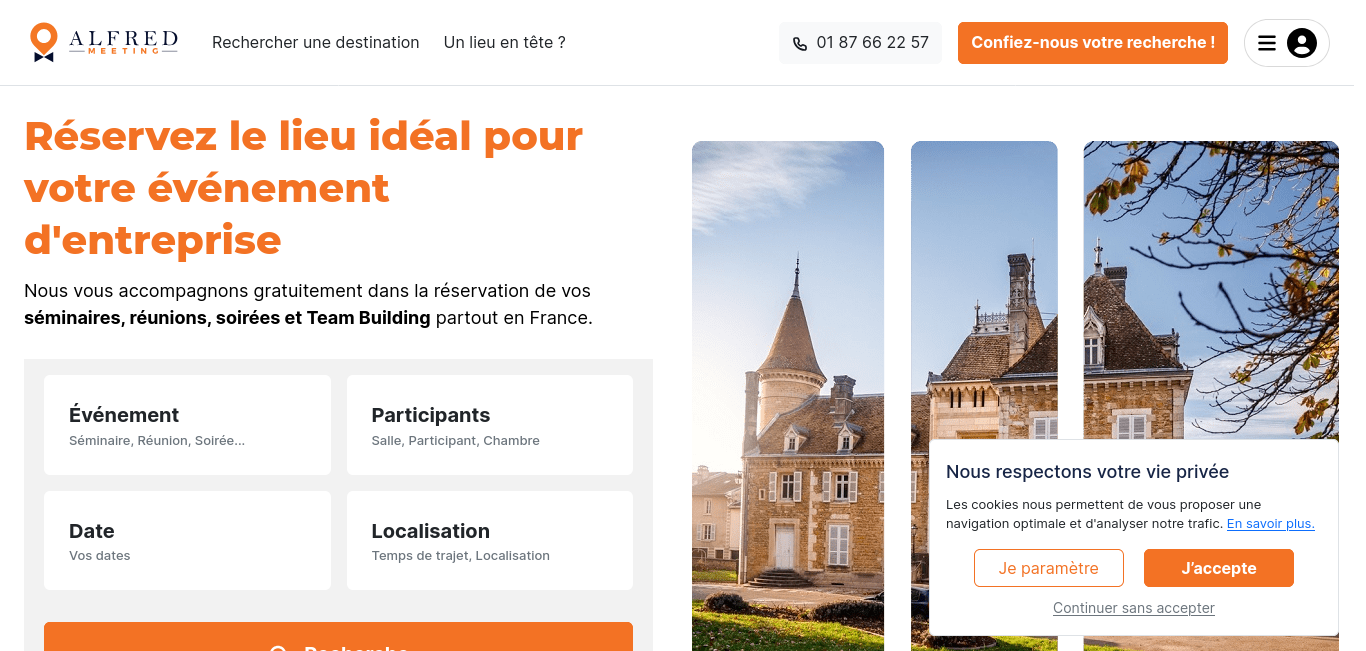Open the Localisation selector
The height and width of the screenshot is (651, 1366).
pyautogui.click(x=490, y=540)
